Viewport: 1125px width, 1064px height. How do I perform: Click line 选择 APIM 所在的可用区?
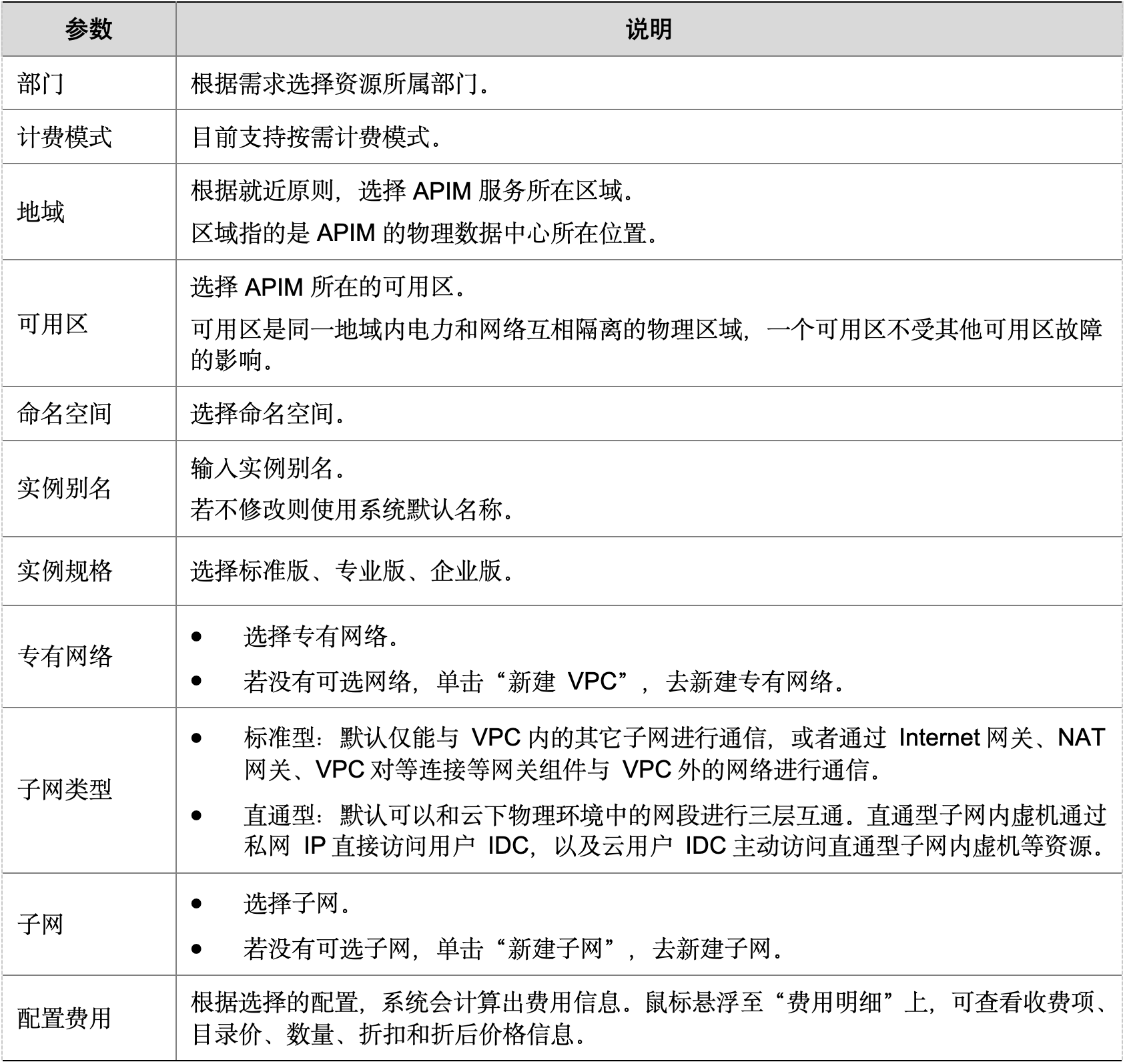pos(329,287)
